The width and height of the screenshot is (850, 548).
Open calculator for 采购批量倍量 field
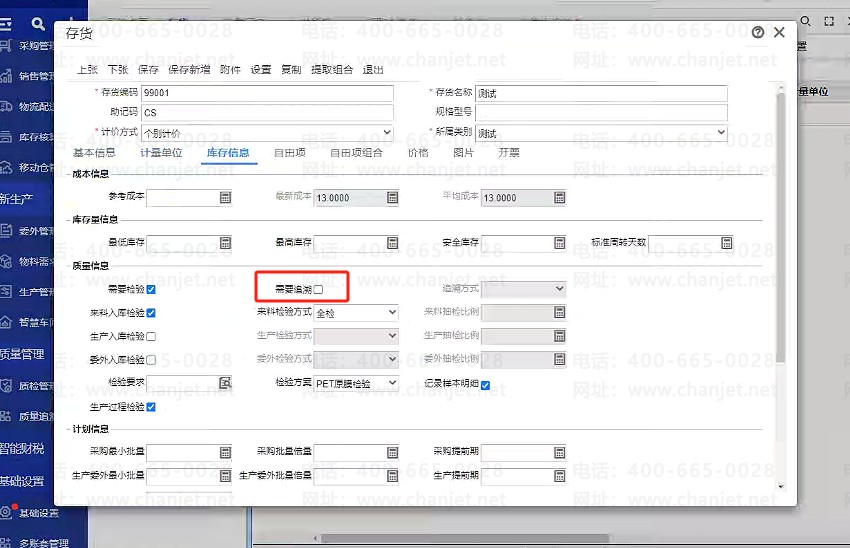393,452
